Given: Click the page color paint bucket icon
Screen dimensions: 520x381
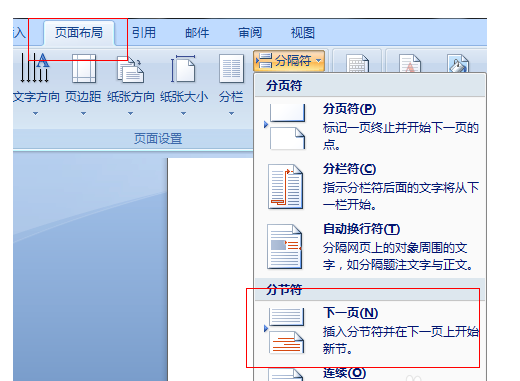Looking at the screenshot, I should pyautogui.click(x=458, y=63).
